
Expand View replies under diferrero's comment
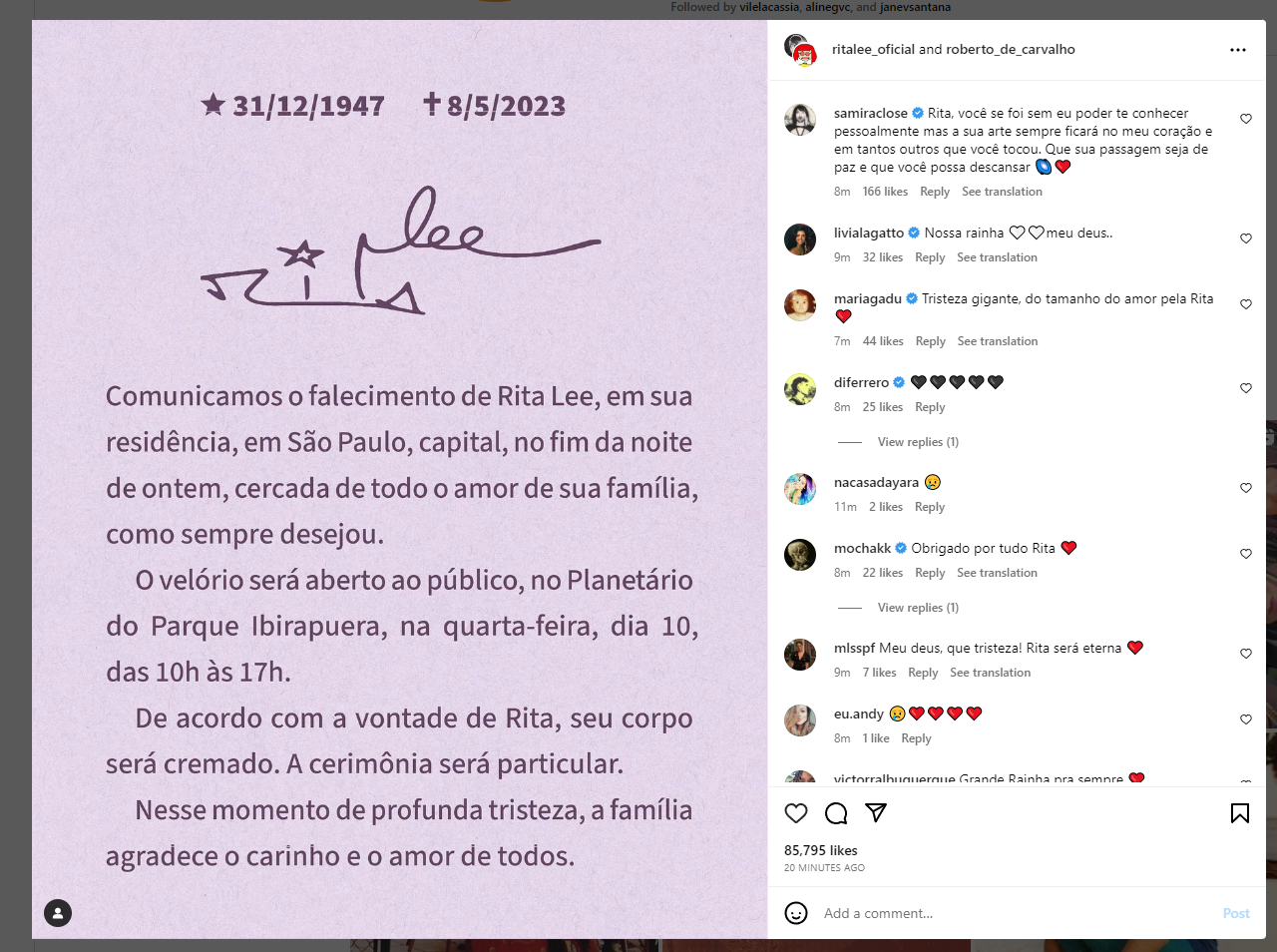click(918, 442)
